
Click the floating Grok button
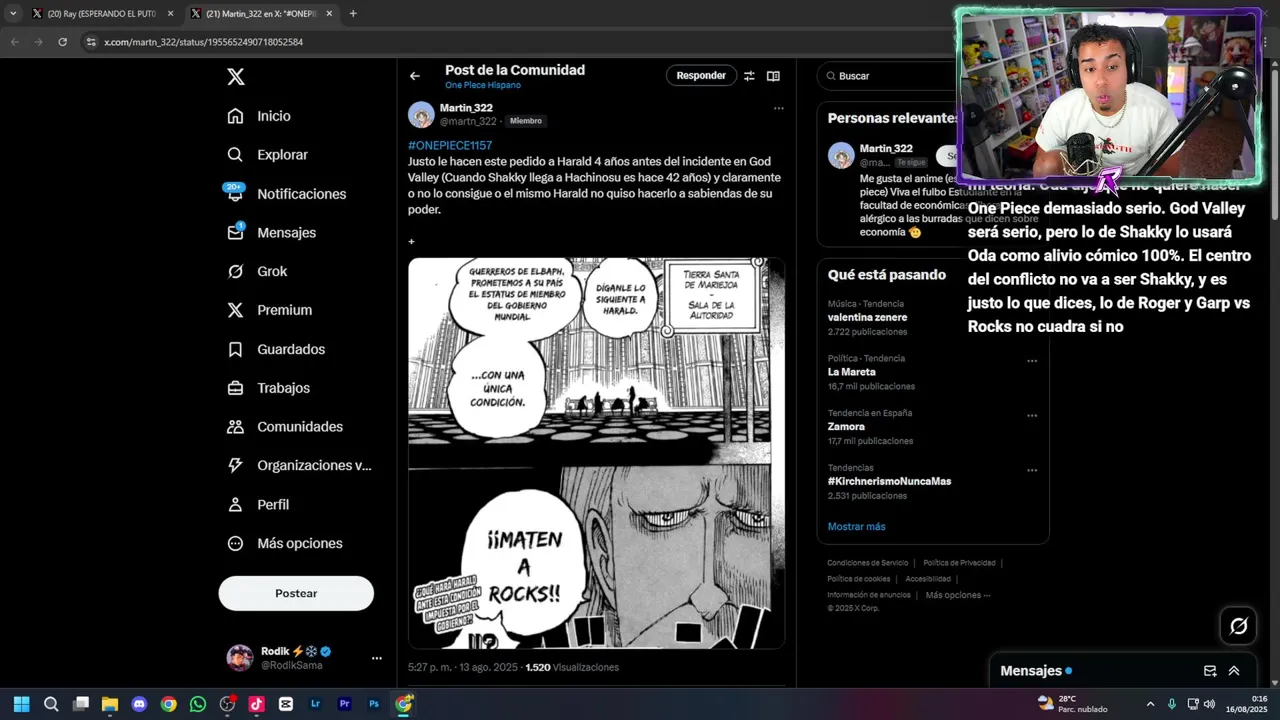point(1238,626)
